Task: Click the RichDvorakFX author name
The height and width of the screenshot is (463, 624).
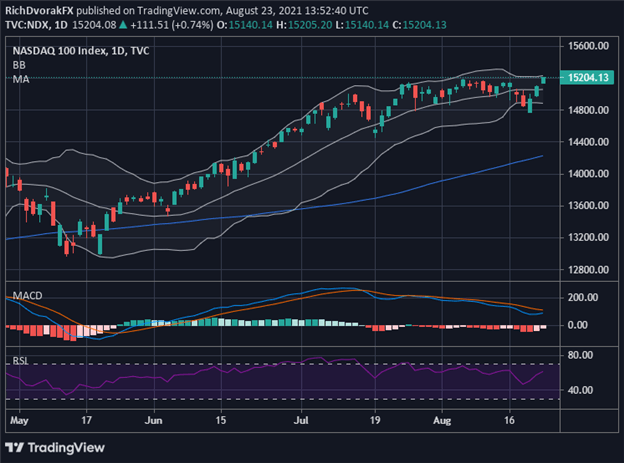Action: (x=39, y=11)
